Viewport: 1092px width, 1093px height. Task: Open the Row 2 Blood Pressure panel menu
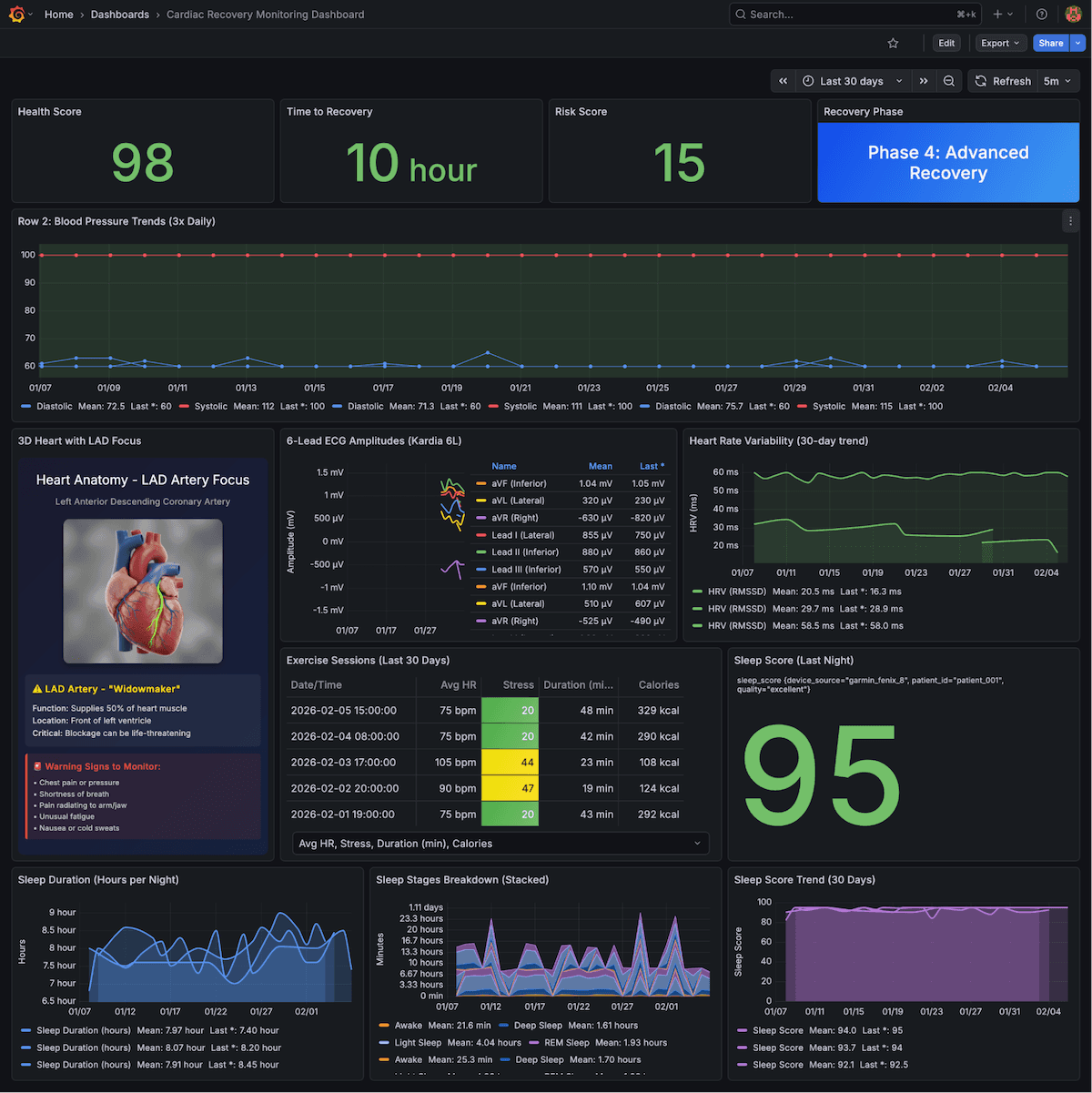click(x=1070, y=220)
